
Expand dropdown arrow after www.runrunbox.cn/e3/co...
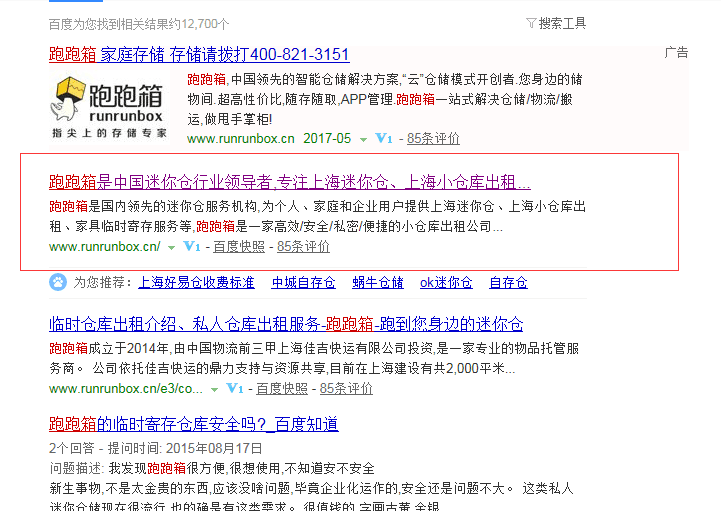click(x=214, y=390)
